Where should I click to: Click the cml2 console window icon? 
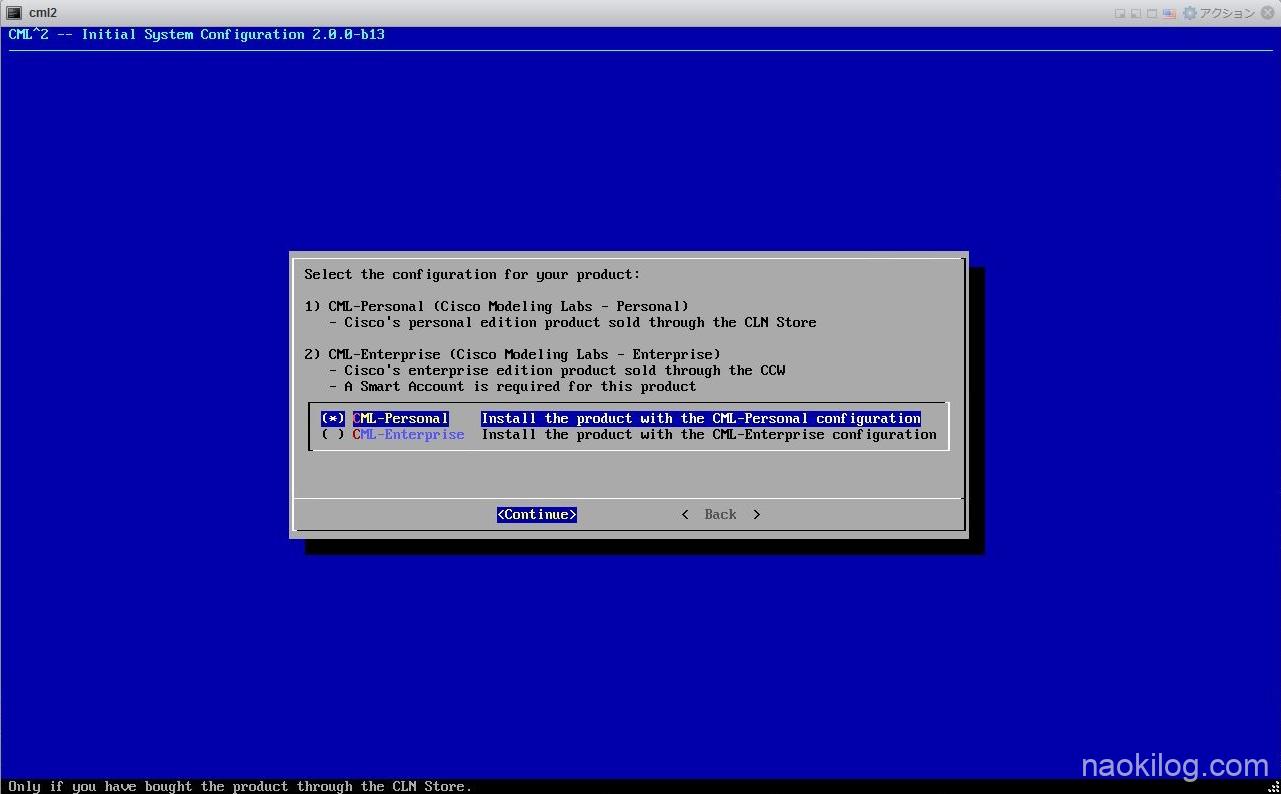tap(14, 13)
